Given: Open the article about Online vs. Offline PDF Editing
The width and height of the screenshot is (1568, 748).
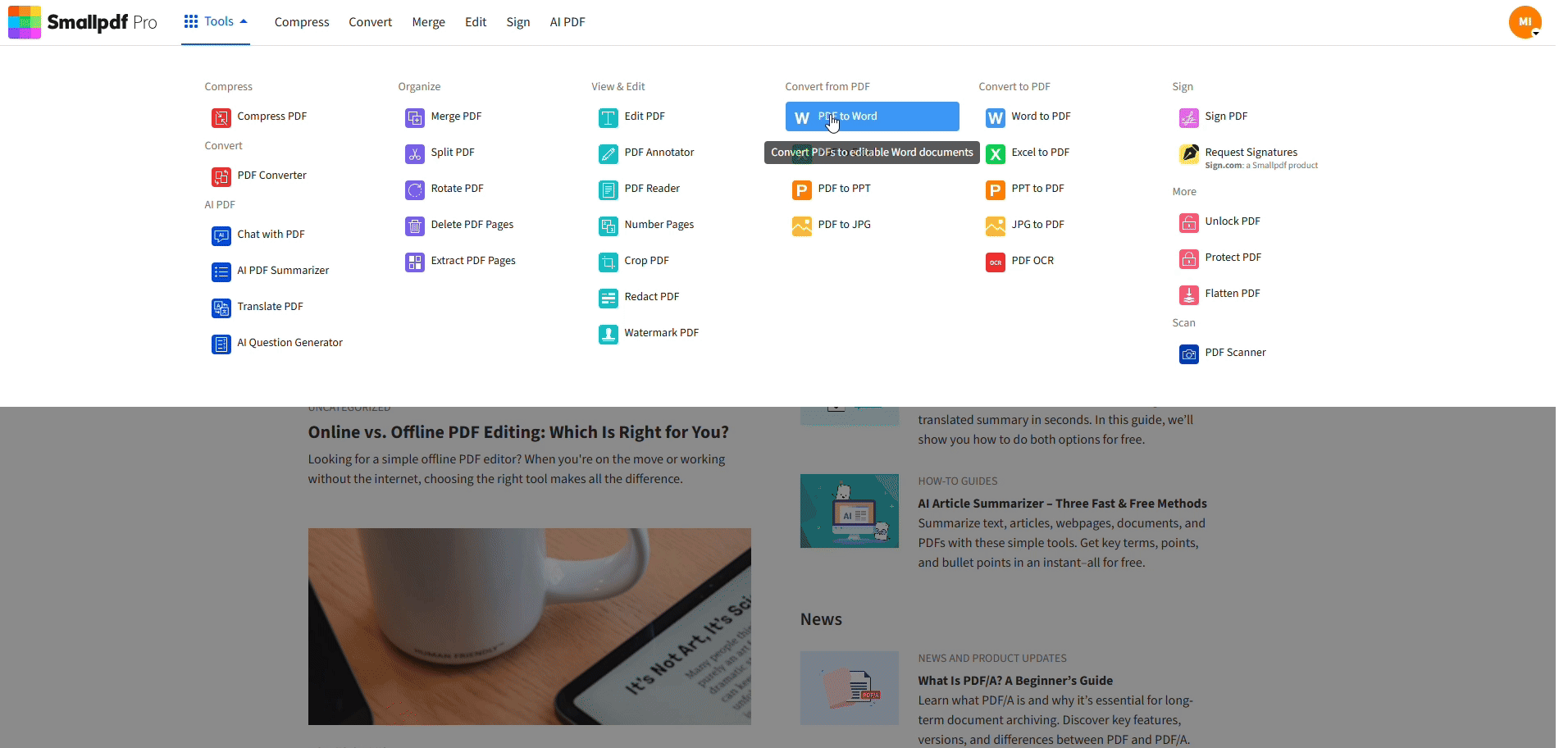Looking at the screenshot, I should tap(518, 431).
